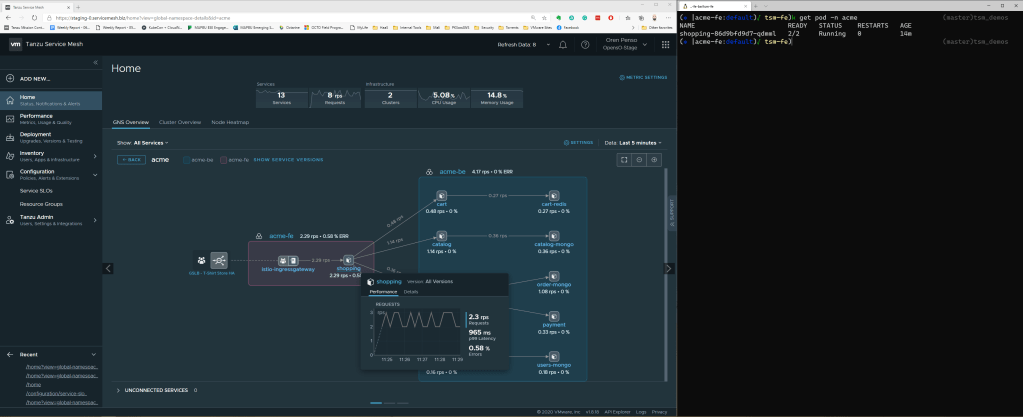Open the VMware apps grid icon
Screen dimensions: 1023x417
[661, 45]
